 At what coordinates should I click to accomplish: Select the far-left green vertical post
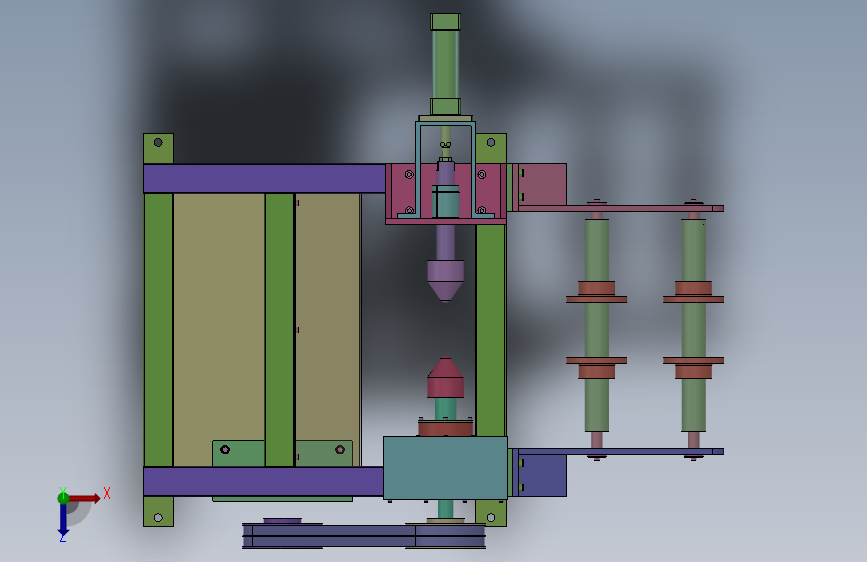click(159, 330)
